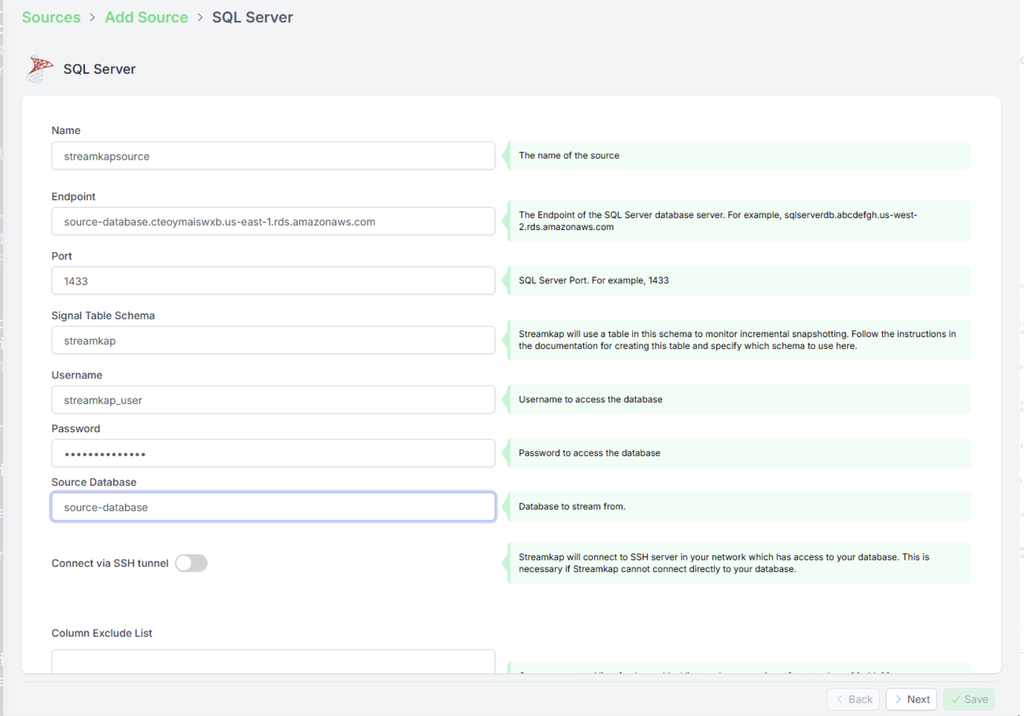
Task: Select the SQL Server breadcrumb item
Action: (252, 17)
